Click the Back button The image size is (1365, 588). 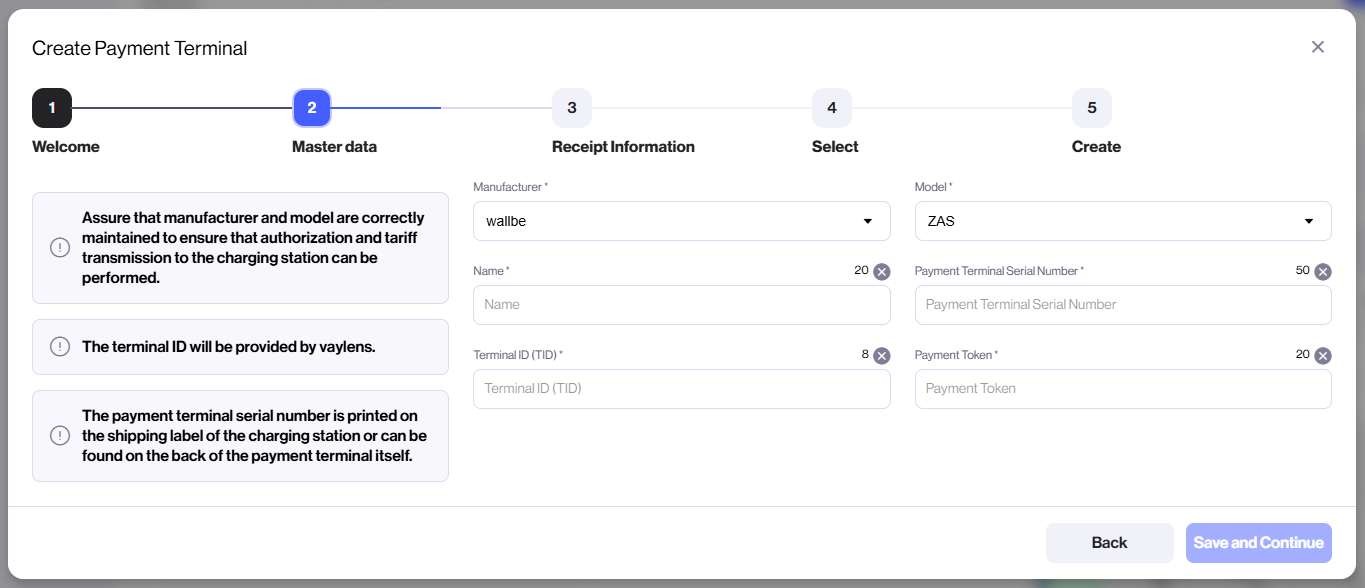click(1109, 542)
